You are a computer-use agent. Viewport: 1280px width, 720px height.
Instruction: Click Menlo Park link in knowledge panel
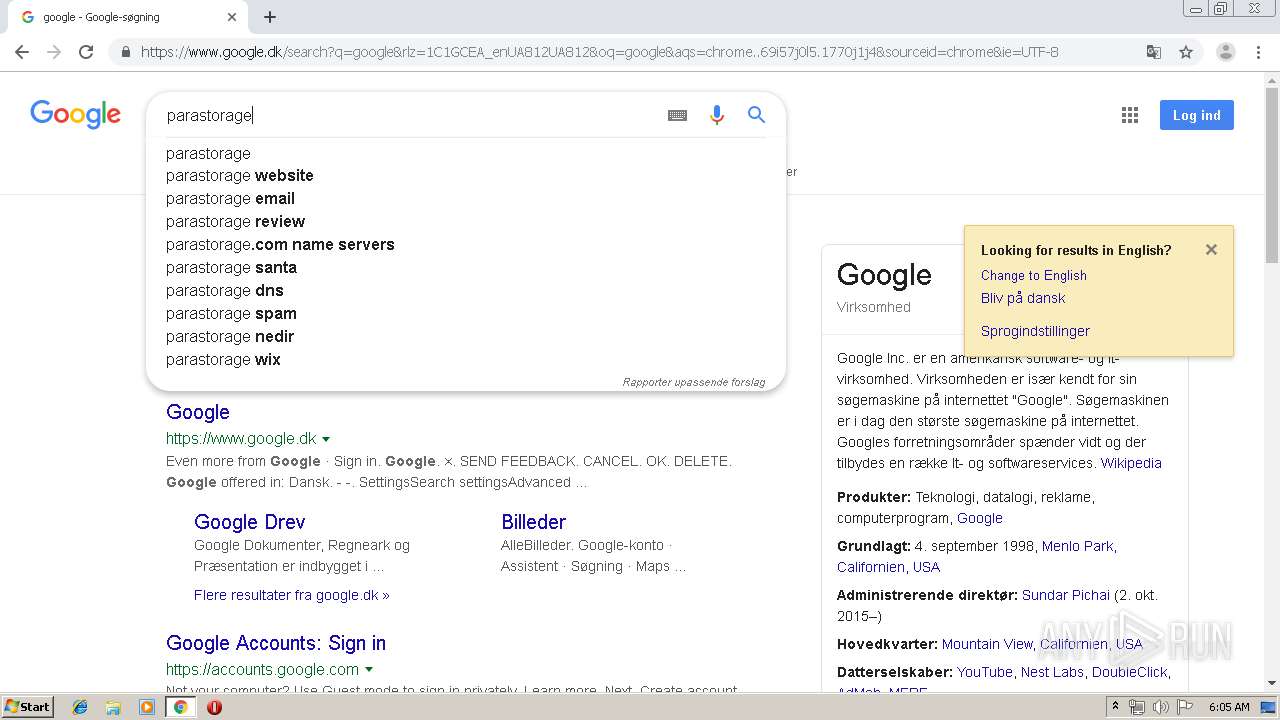pyautogui.click(x=1077, y=546)
